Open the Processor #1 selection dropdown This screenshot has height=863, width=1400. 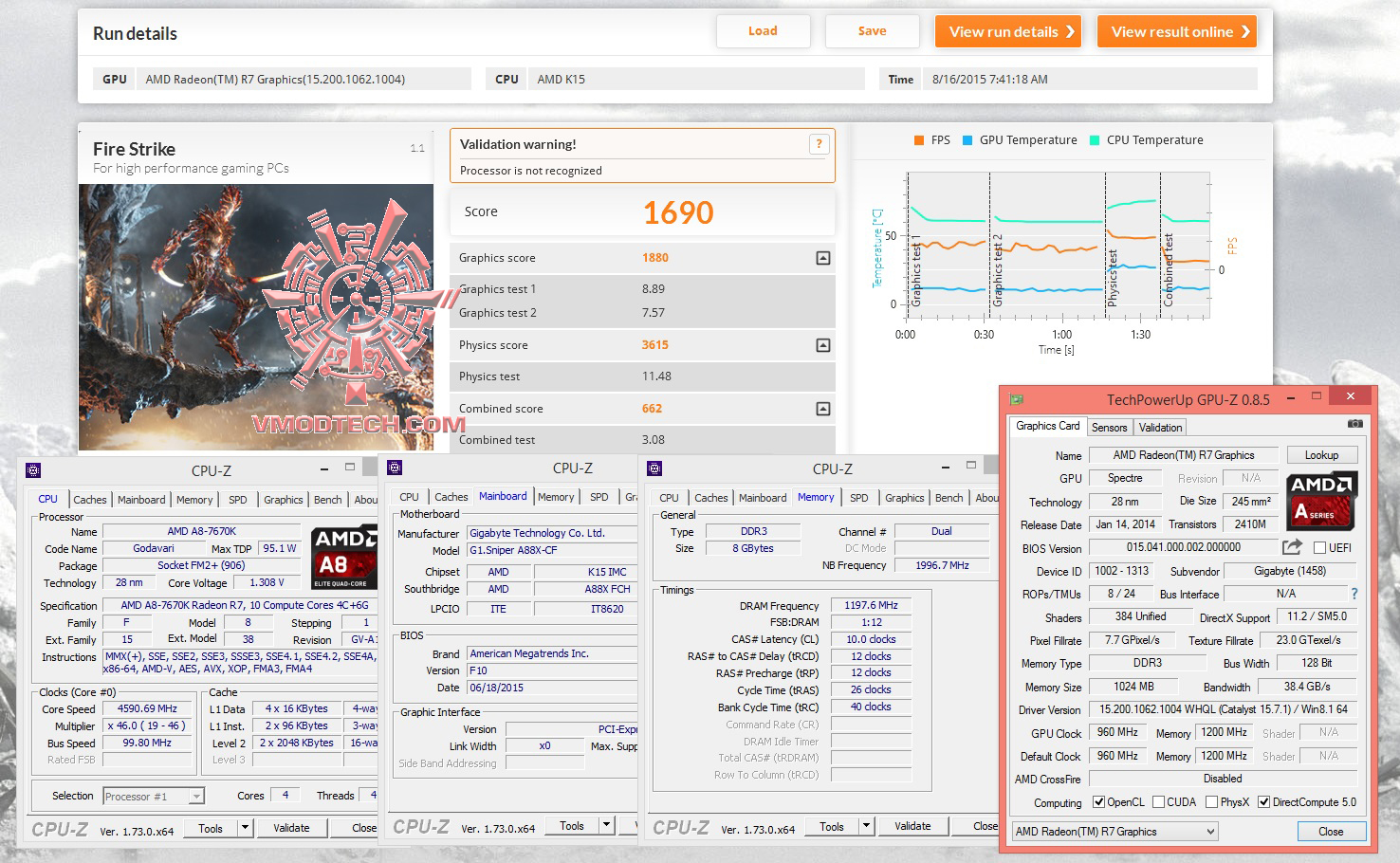pyautogui.click(x=154, y=797)
